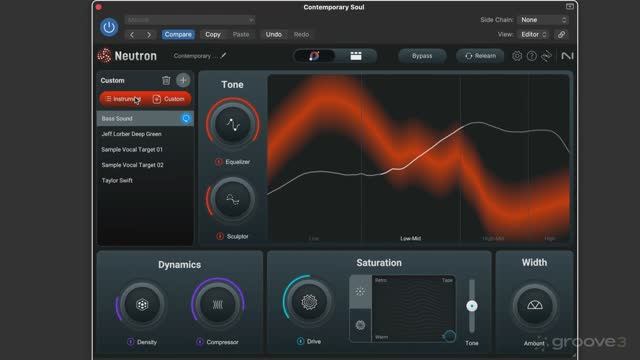The image size is (640, 360).
Task: Click the window expand icon top right
Action: pos(570,7)
